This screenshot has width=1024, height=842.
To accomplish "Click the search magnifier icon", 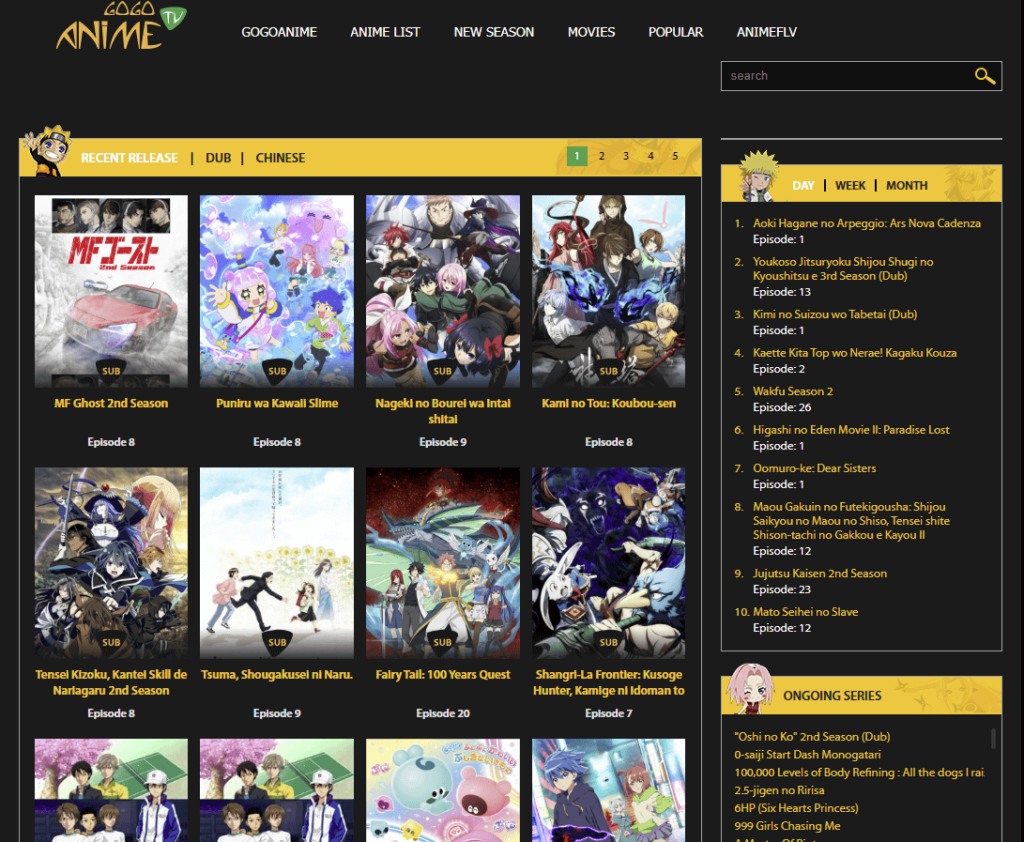I will 985,75.
